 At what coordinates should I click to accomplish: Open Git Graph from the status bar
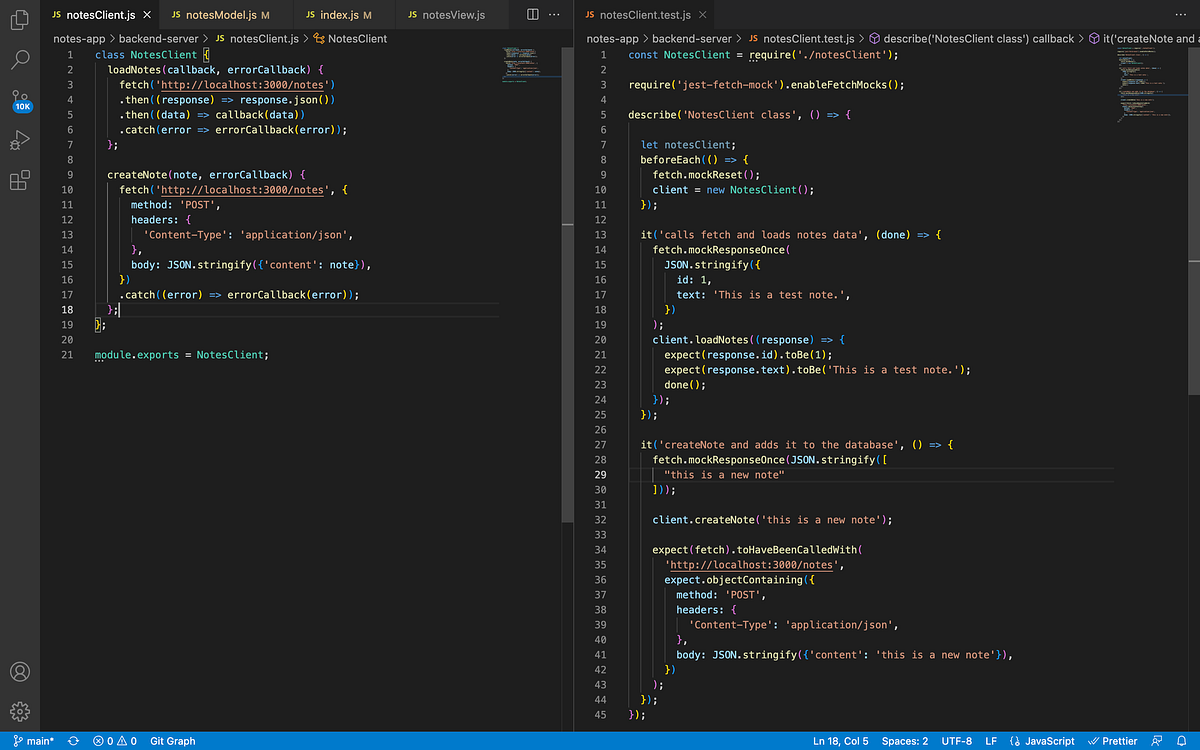[172, 741]
